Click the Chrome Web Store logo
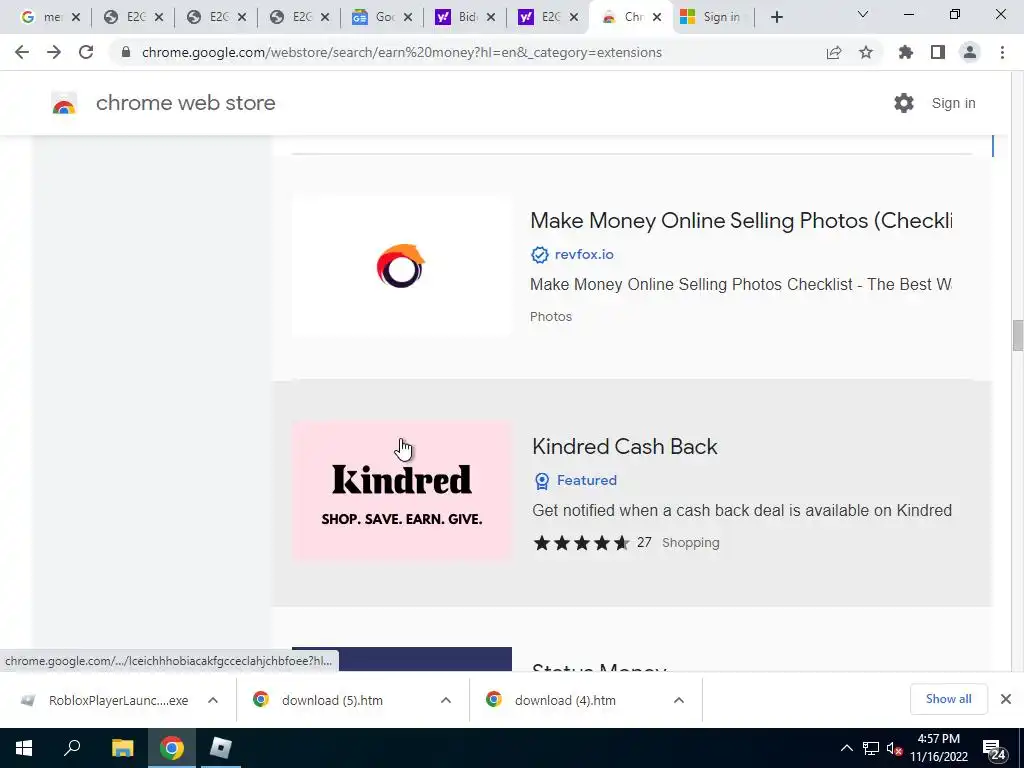1024x768 pixels. click(64, 103)
